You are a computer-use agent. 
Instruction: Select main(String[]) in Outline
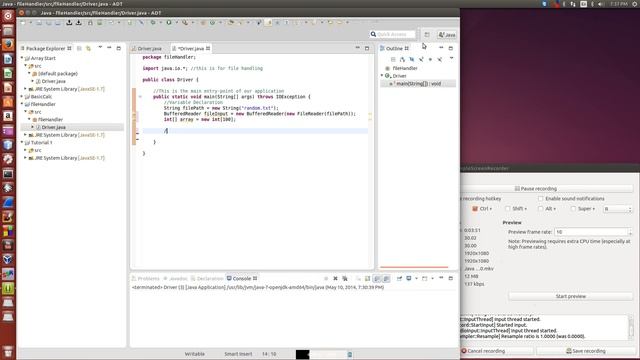pyautogui.click(x=418, y=84)
